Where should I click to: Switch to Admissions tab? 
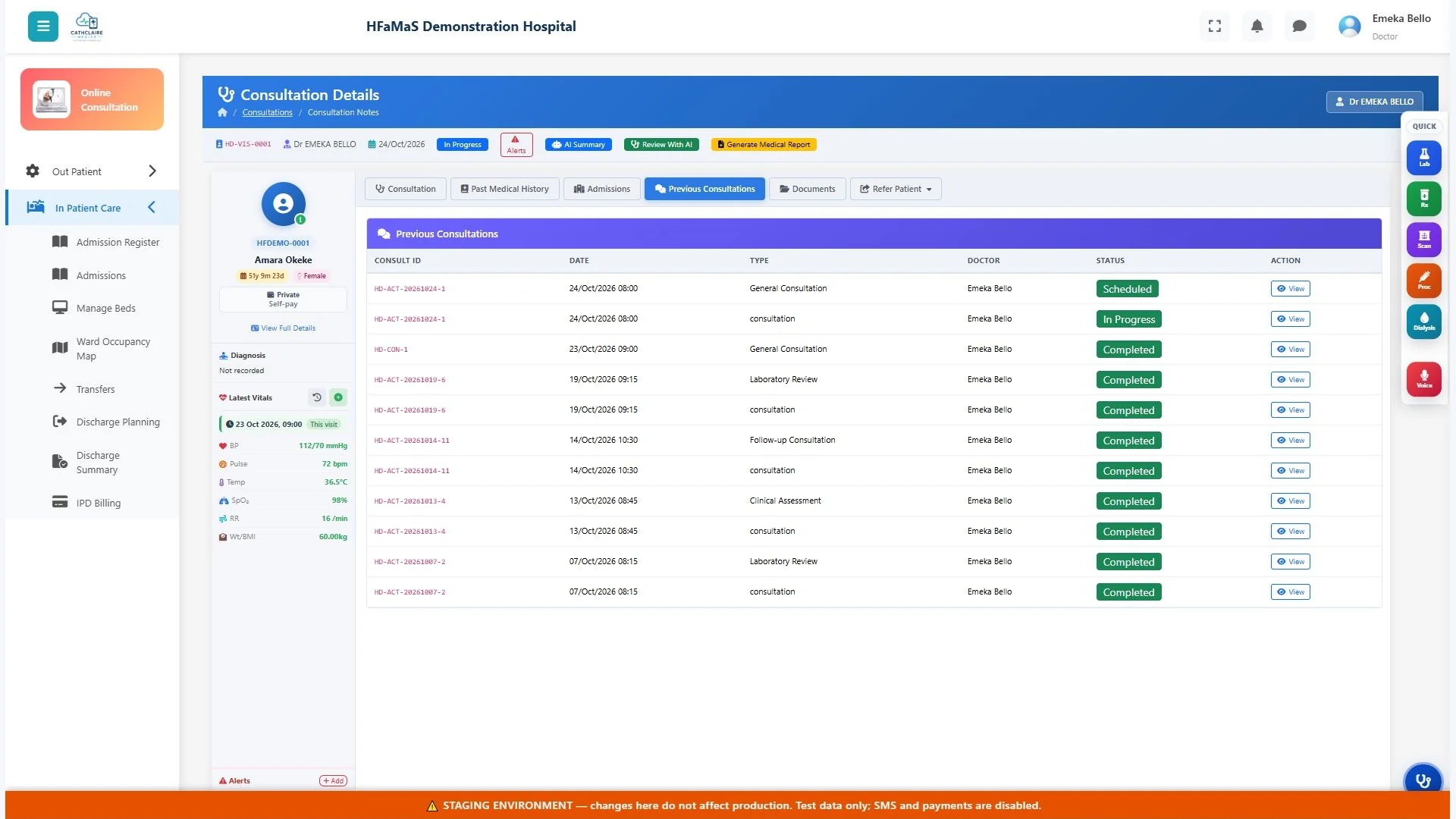602,189
